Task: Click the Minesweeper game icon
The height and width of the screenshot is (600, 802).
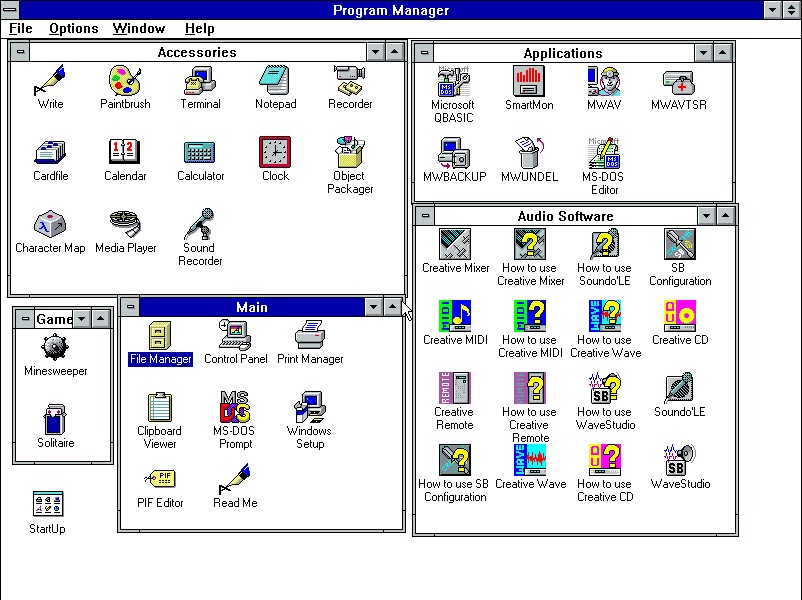Action: [55, 349]
